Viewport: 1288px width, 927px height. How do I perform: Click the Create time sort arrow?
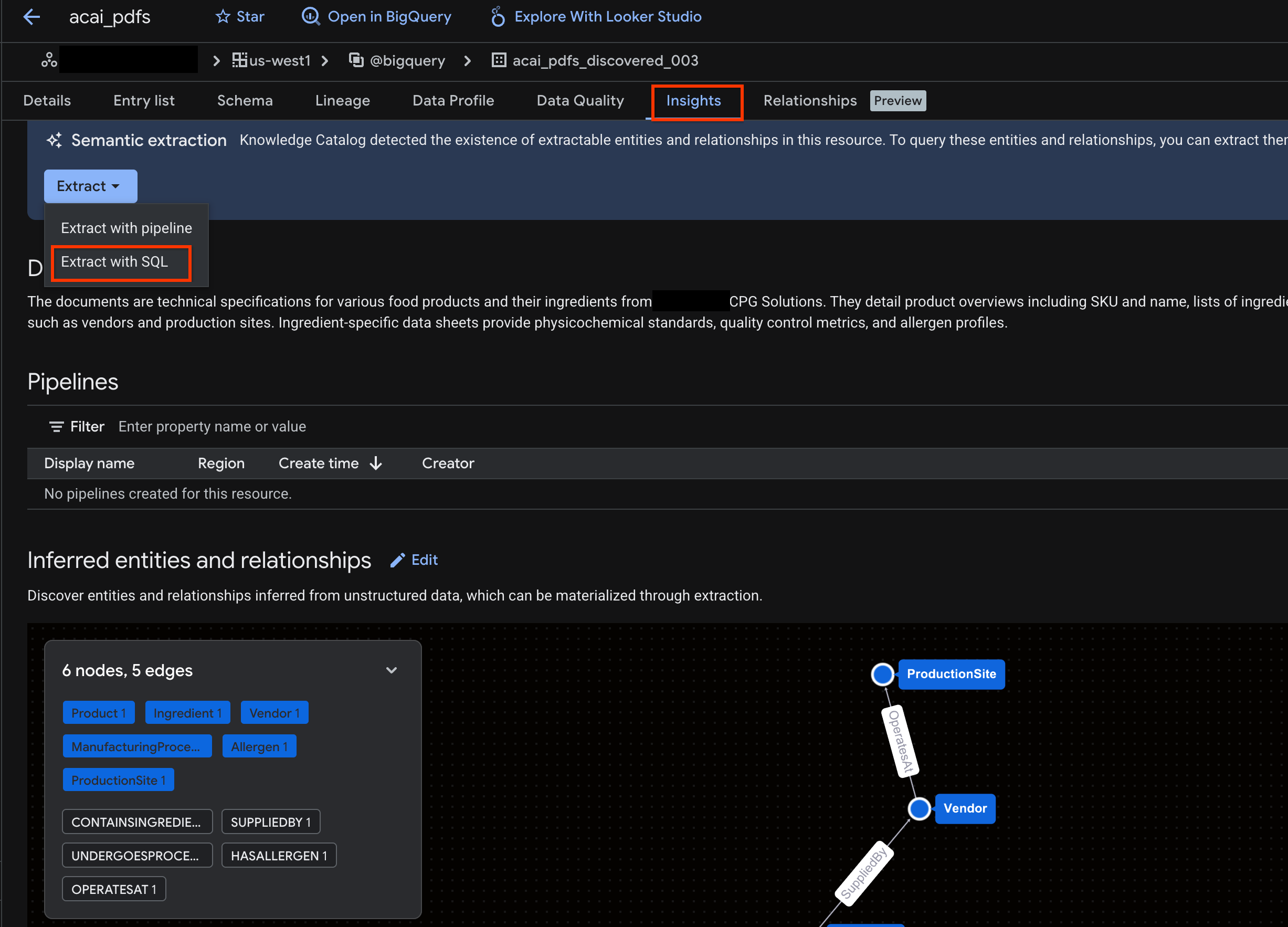tap(376, 463)
